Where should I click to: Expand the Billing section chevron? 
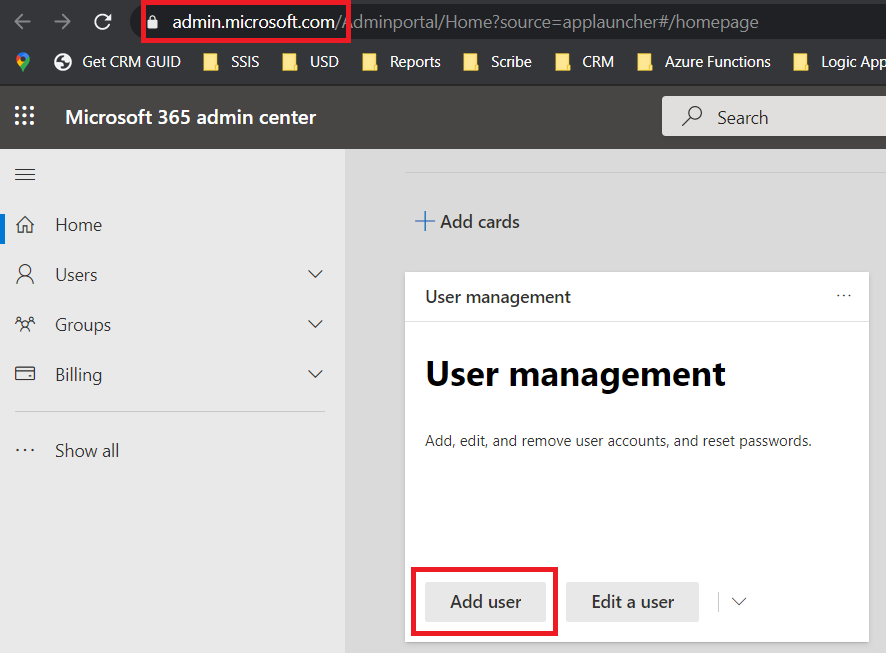[x=315, y=374]
